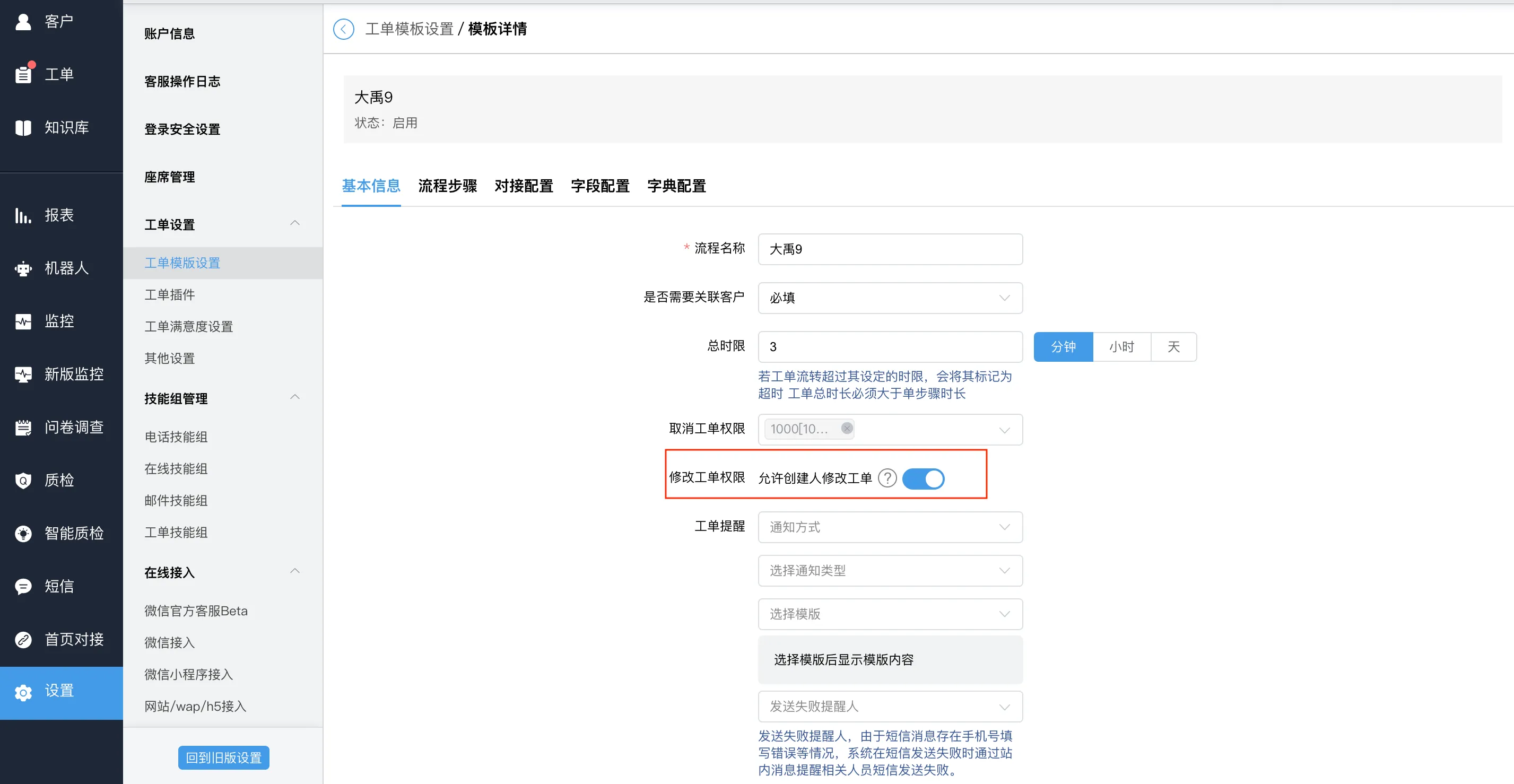Screen dimensions: 1514x784
Task: Open the 取消工单权限 dropdown
Action: point(890,430)
